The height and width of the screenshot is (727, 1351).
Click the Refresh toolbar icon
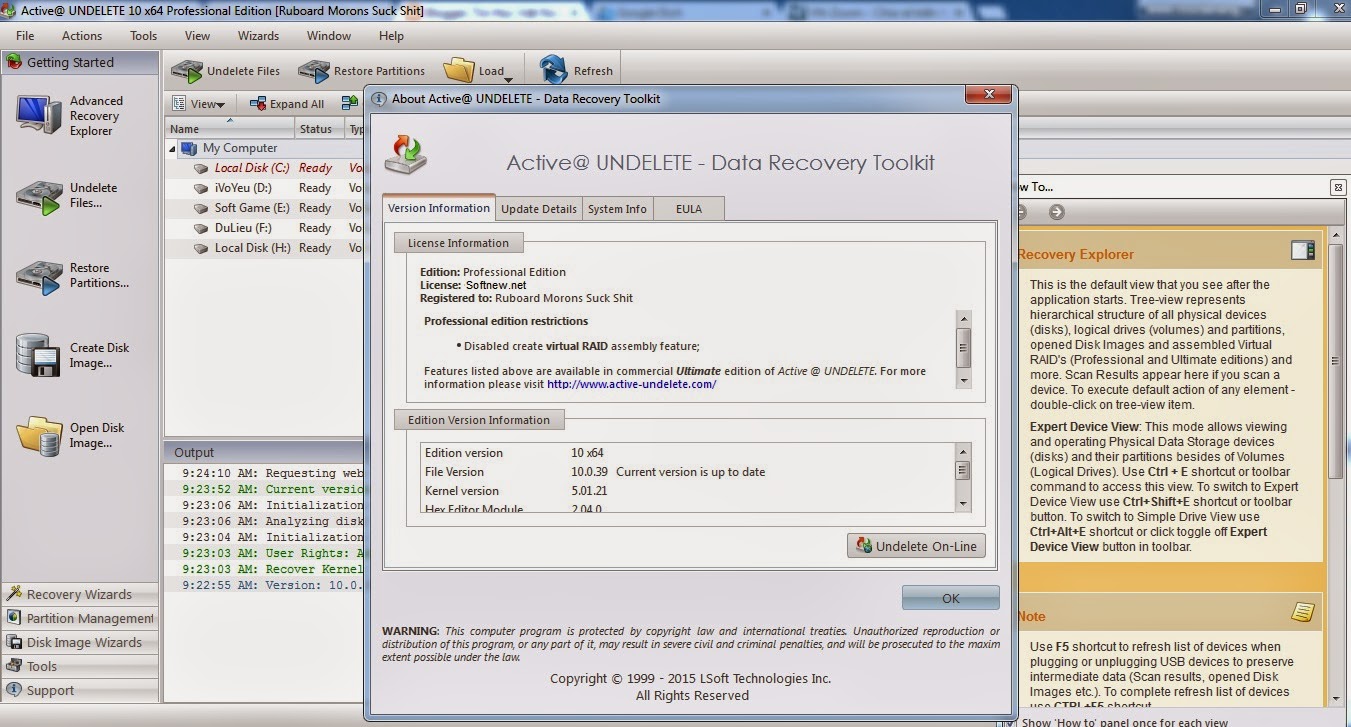click(x=576, y=71)
